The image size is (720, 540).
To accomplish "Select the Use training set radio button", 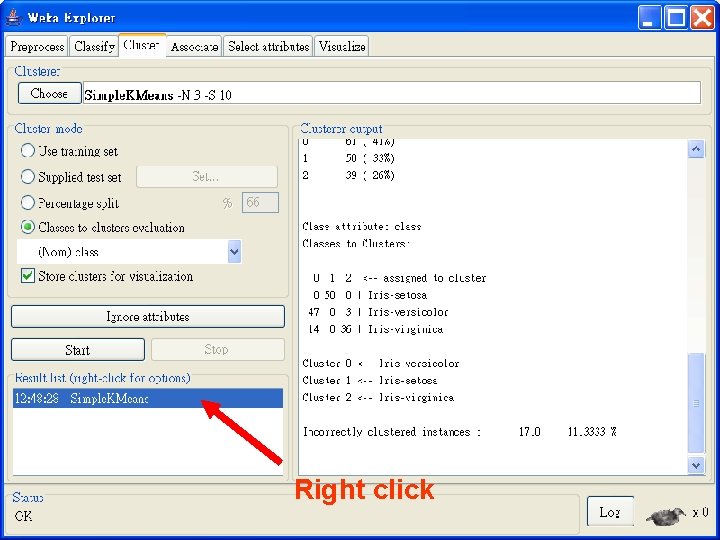I will click(28, 151).
